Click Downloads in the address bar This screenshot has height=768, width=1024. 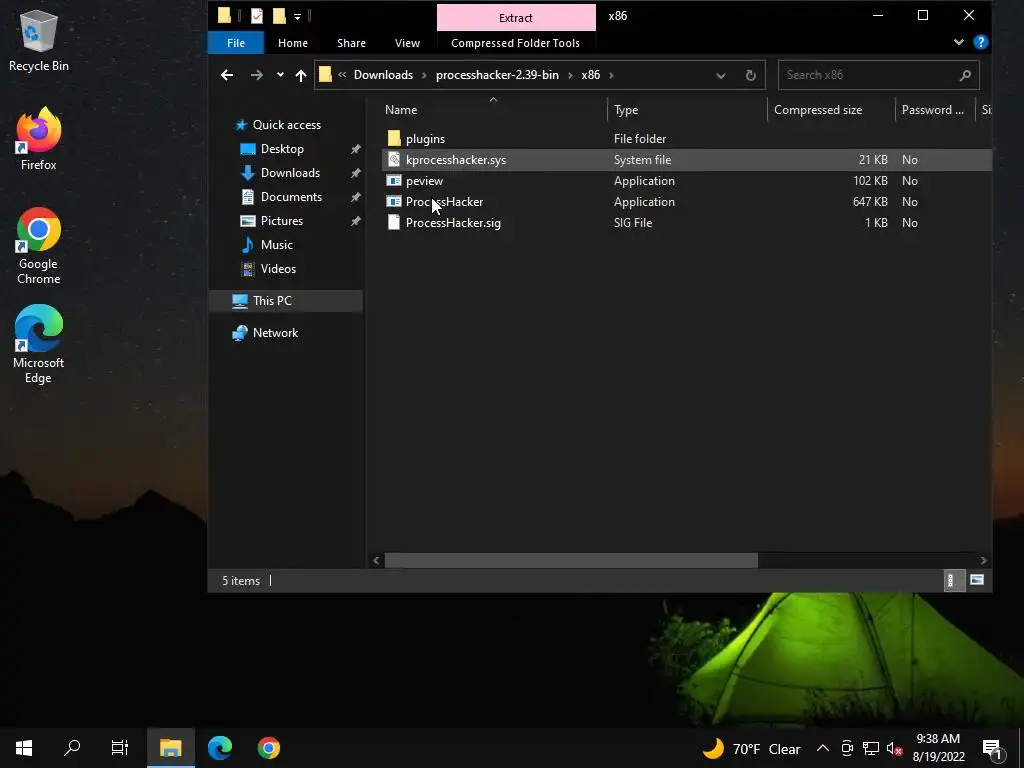coord(383,75)
